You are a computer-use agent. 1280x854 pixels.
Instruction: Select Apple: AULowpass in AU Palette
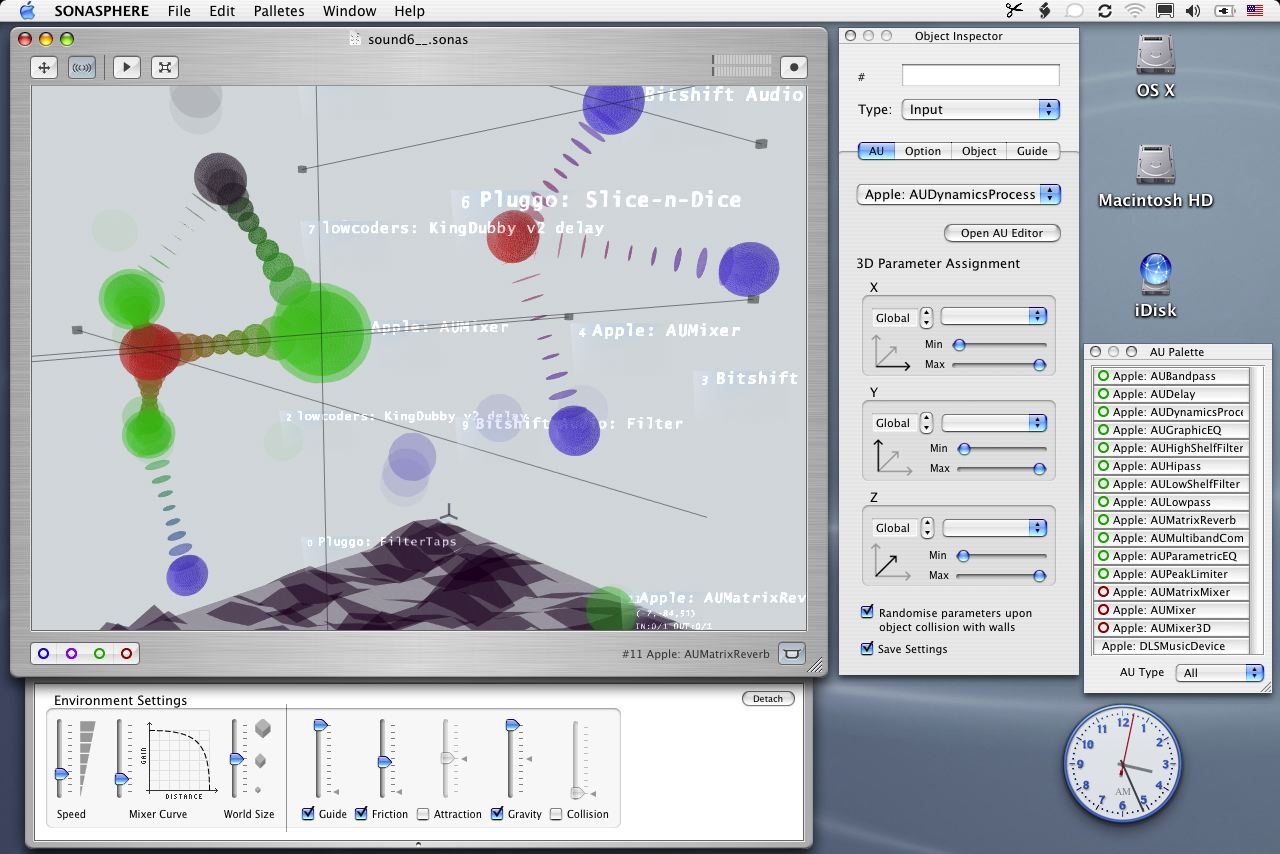[x=1172, y=502]
